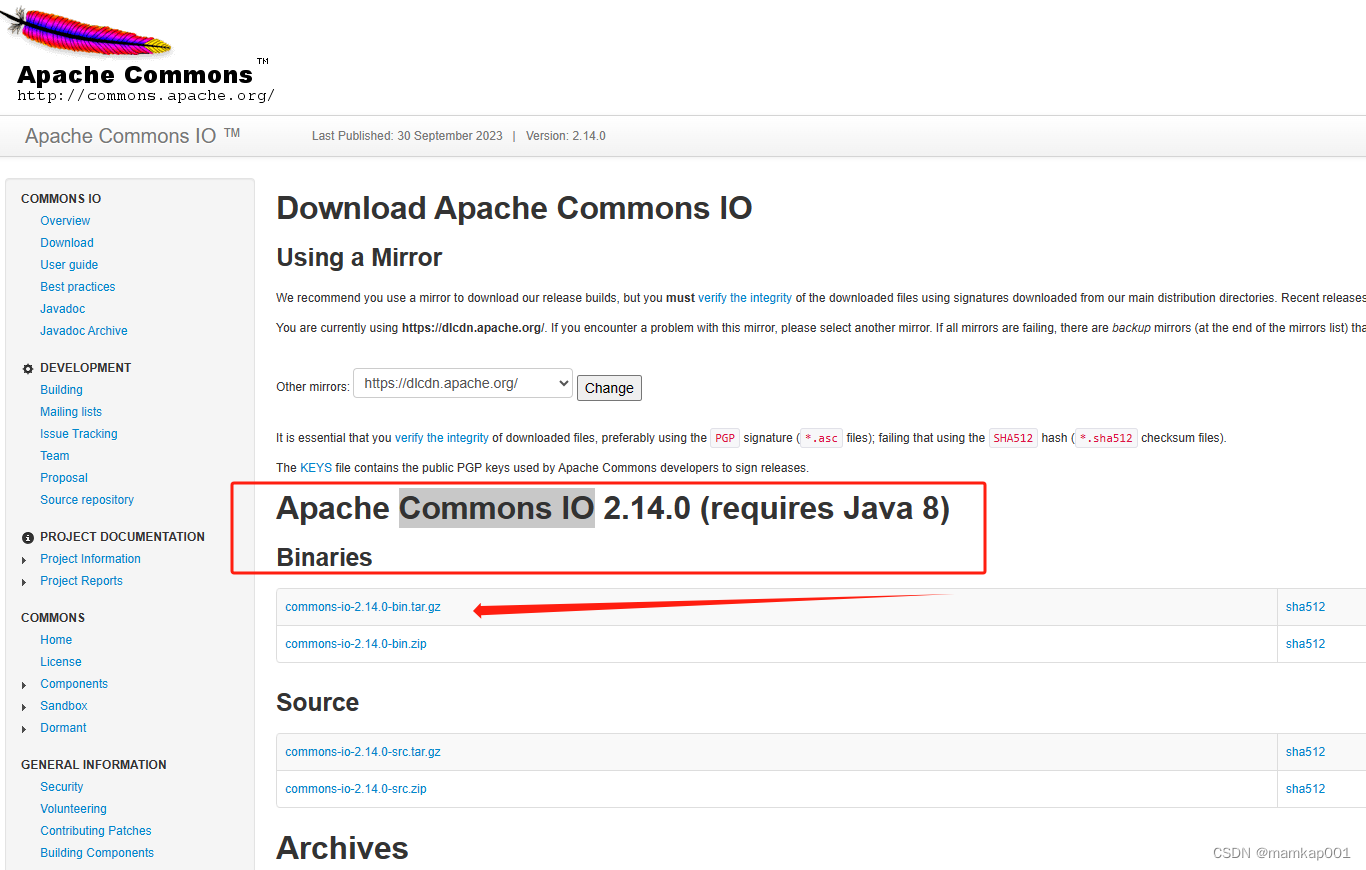Open sha512 for src.tar.gz row

[1305, 752]
